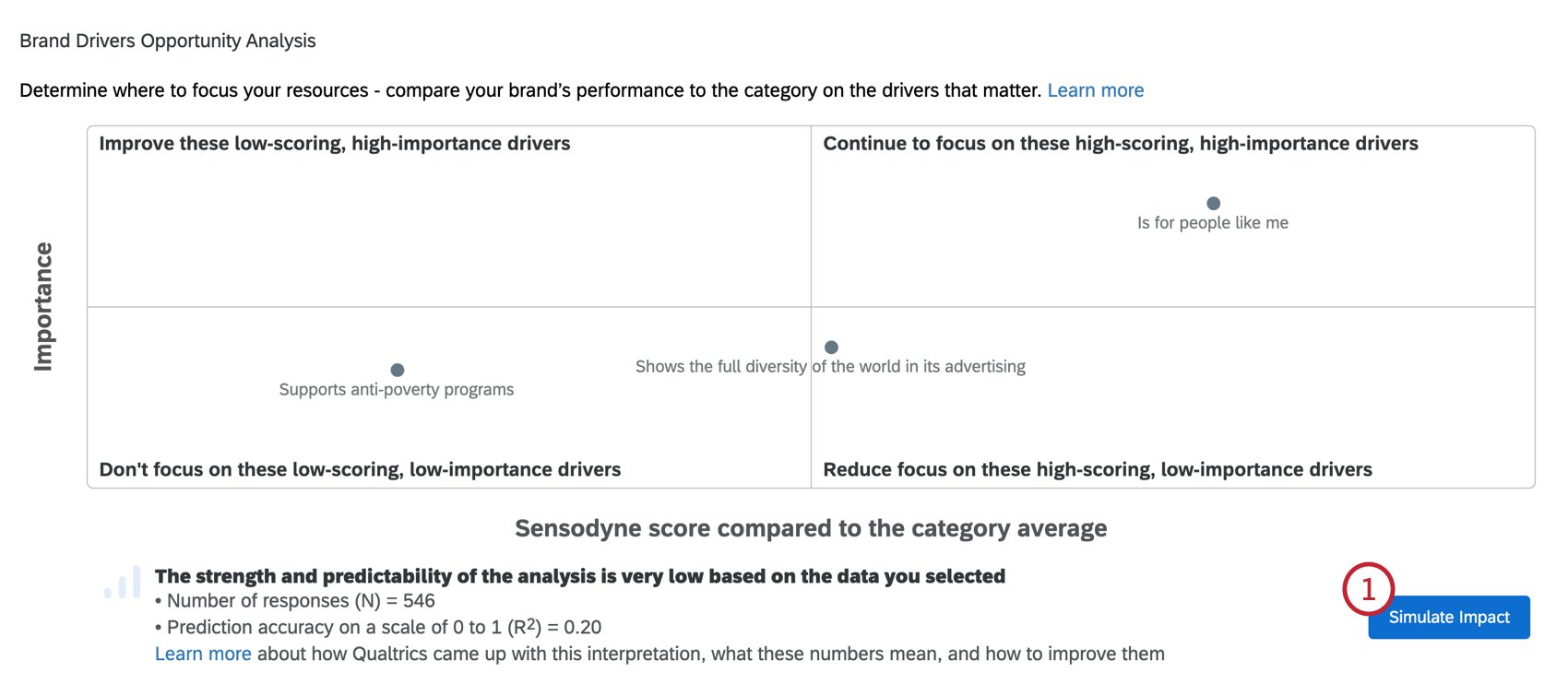Click the 'Don't focus on these' quadrant heading
The height and width of the screenshot is (684, 1568).
pyautogui.click(x=360, y=469)
